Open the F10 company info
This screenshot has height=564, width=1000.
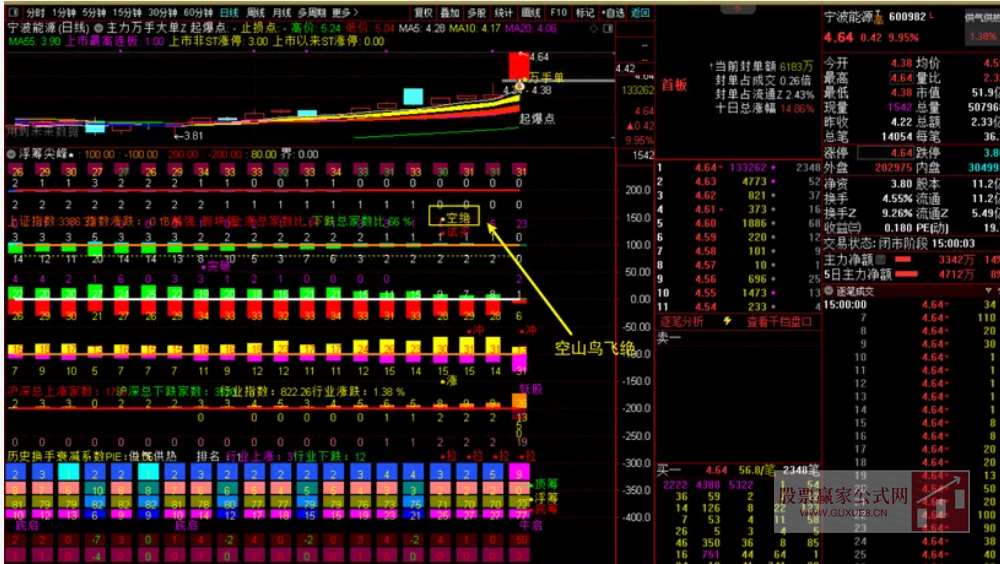pyautogui.click(x=558, y=13)
